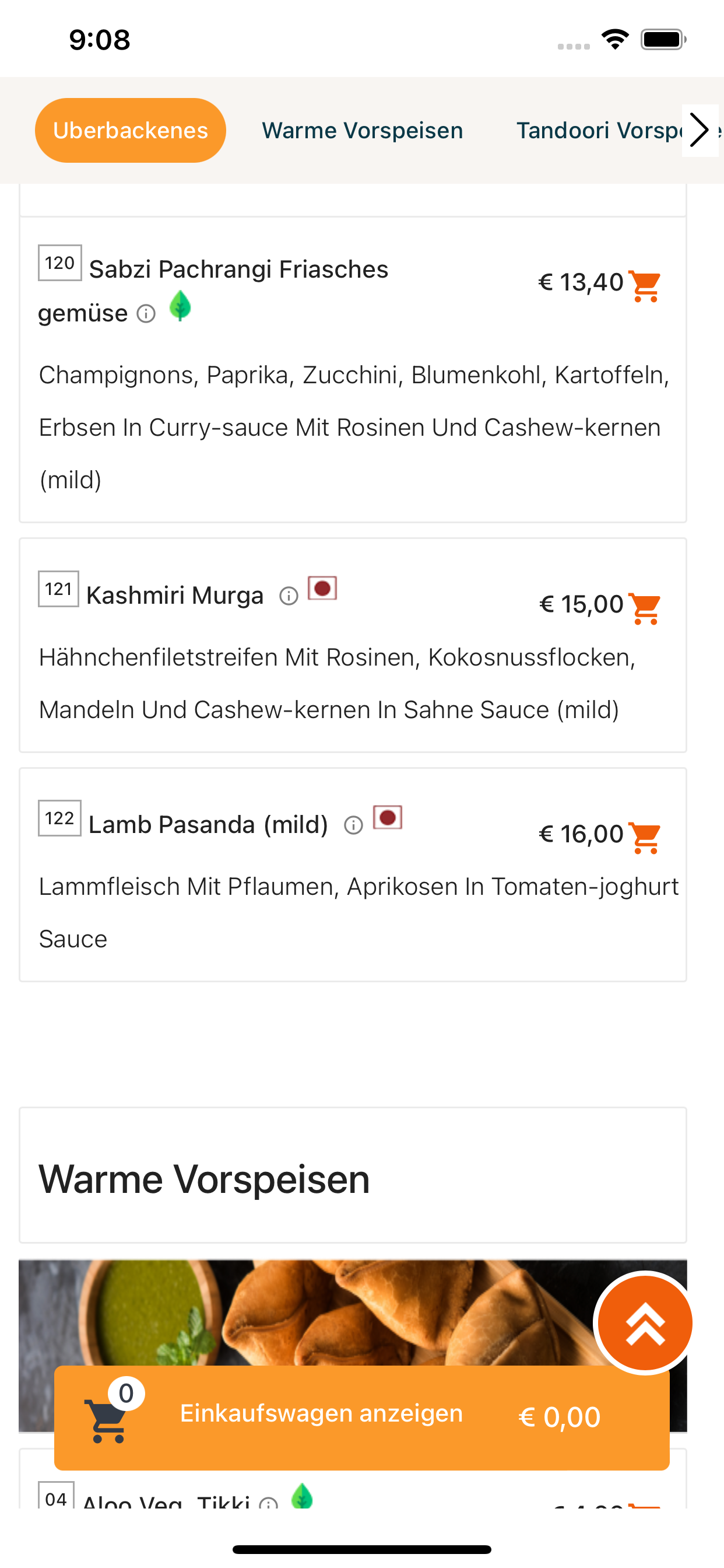Add Kashmiri Murga to cart

pyautogui.click(x=645, y=608)
